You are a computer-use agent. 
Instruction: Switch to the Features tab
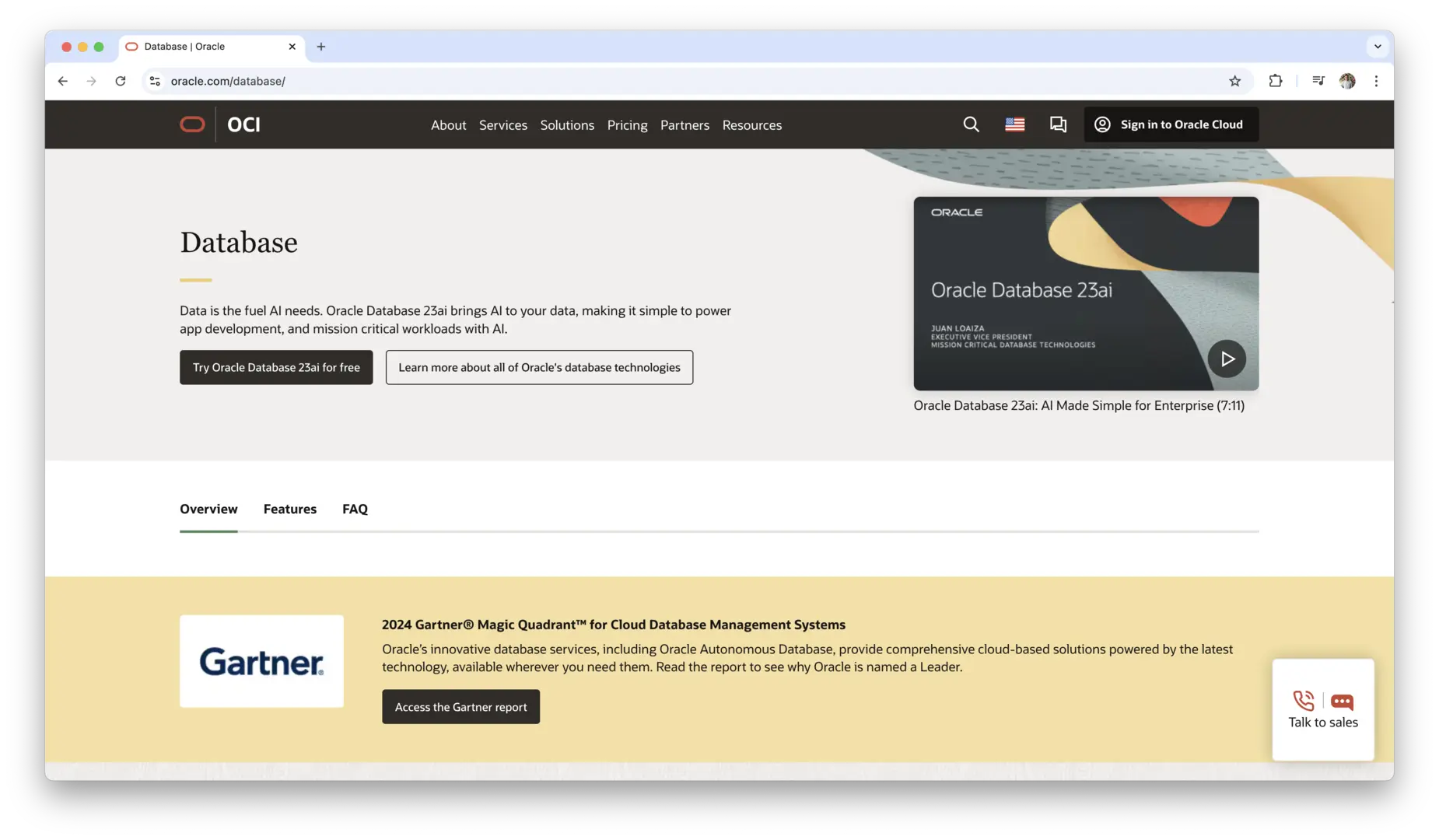coord(290,509)
